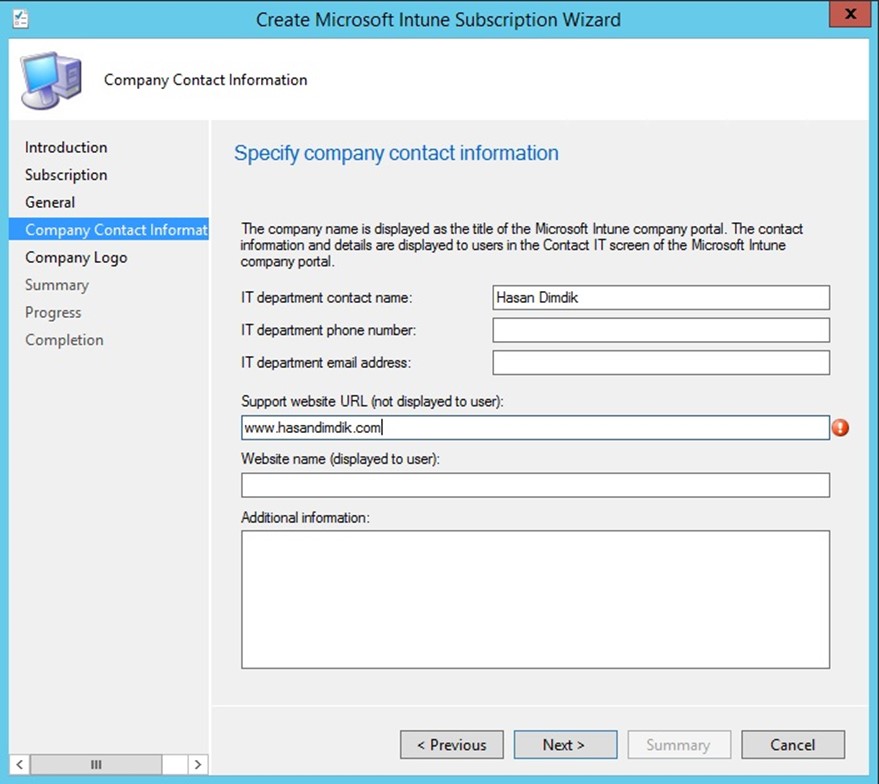Cancel the subscription wizard

793,745
